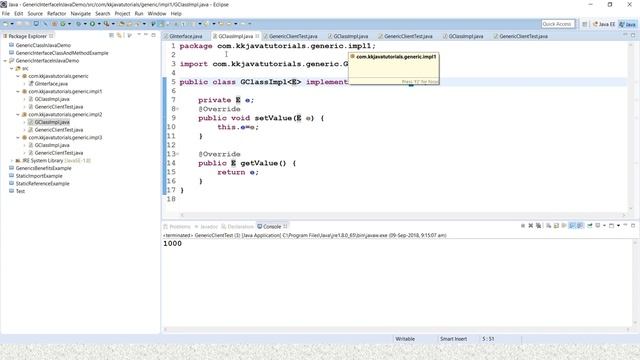
Task: Clear the Console output
Action: point(548,225)
